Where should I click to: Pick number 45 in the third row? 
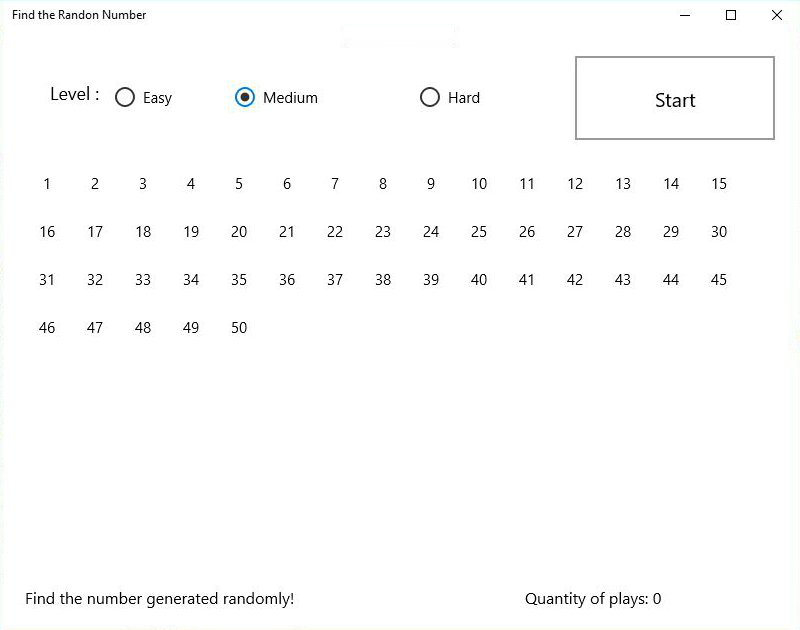point(719,280)
